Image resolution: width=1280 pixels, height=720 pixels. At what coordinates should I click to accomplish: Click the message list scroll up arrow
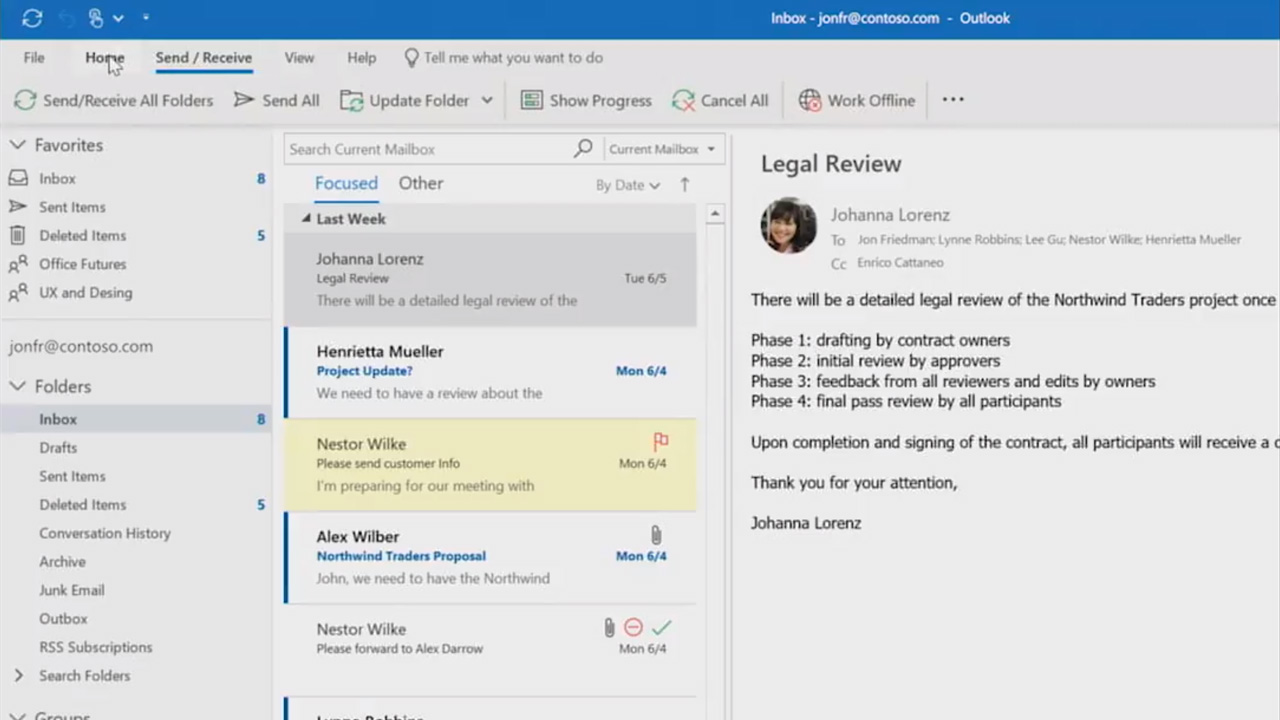[x=714, y=213]
